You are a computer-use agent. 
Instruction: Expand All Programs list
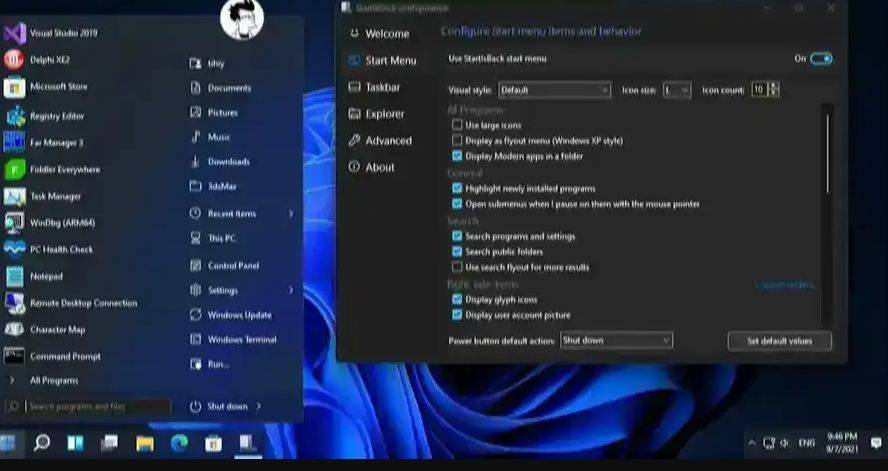[53, 380]
